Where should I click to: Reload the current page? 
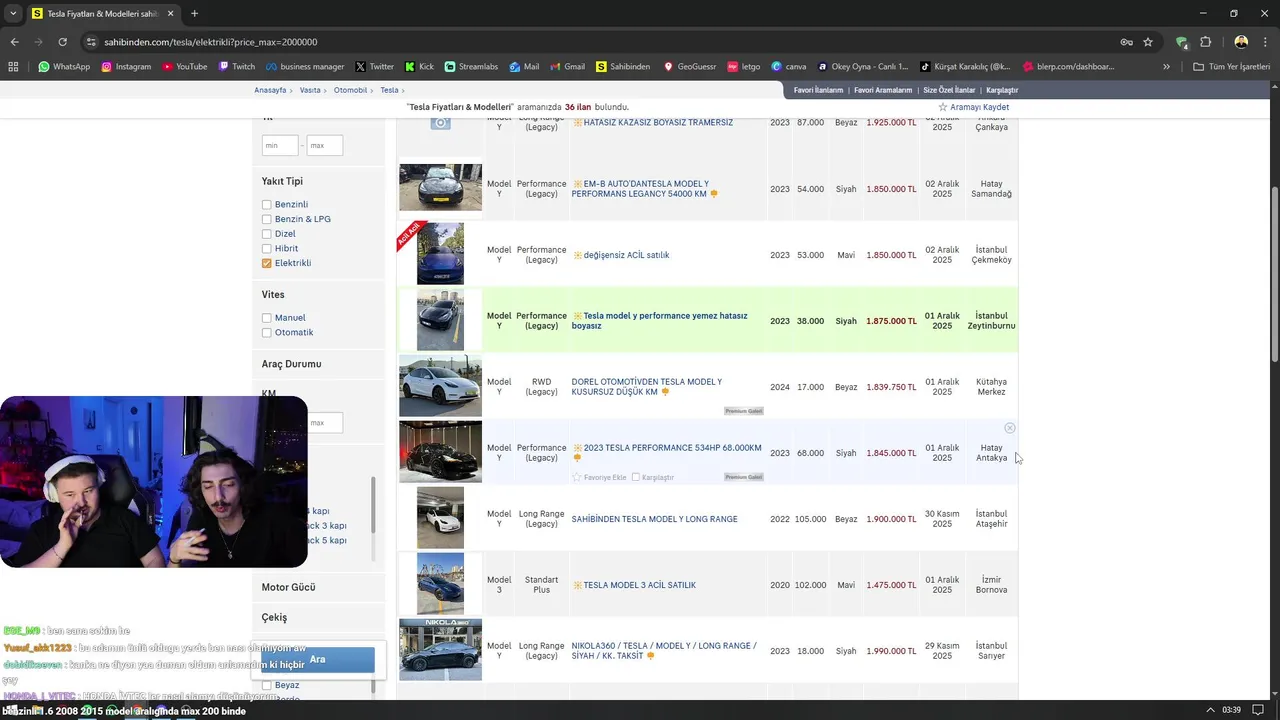(62, 42)
